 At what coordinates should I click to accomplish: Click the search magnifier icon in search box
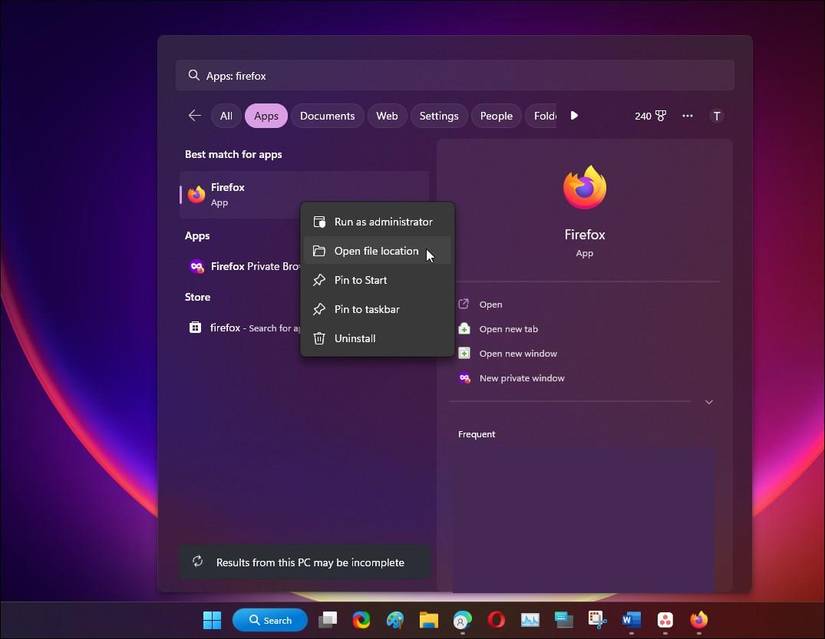[x=194, y=75]
